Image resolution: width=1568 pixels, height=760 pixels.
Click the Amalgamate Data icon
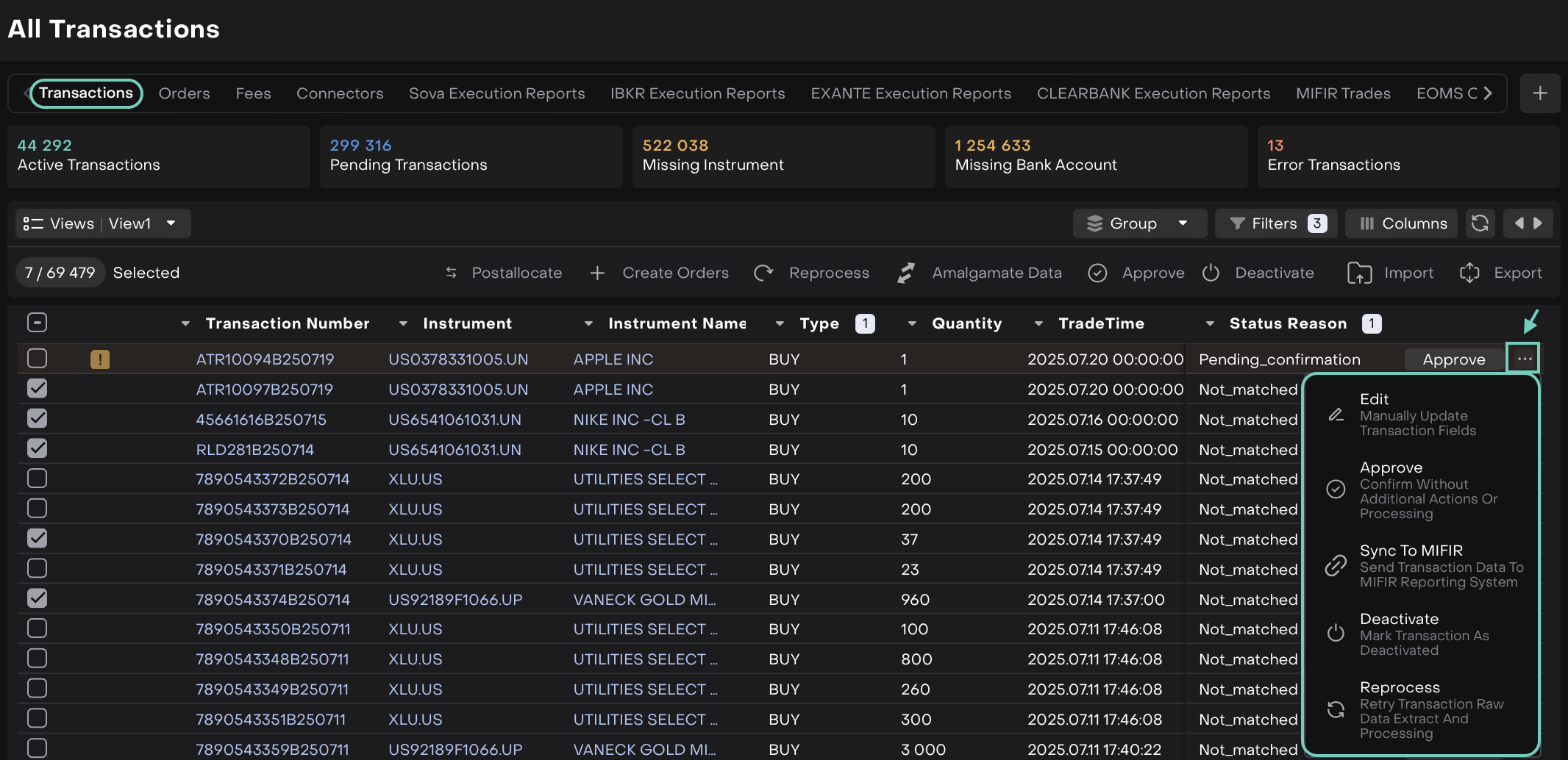[x=906, y=273]
